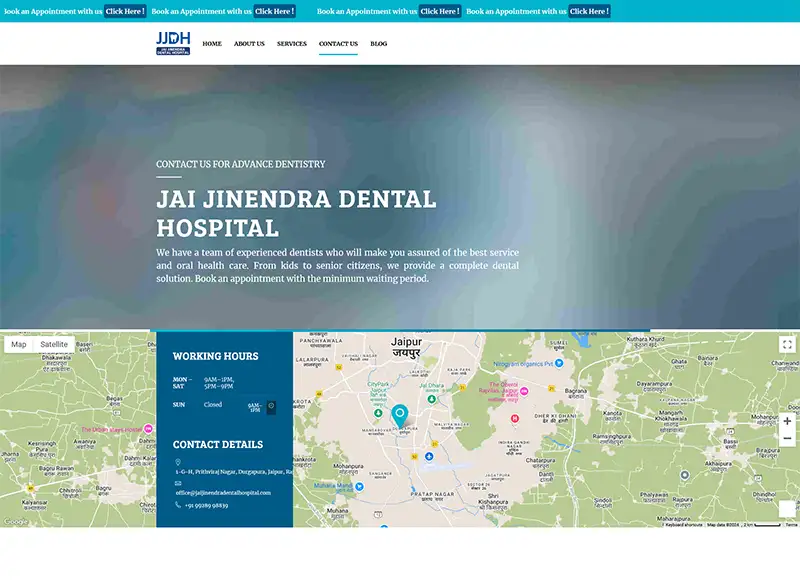Enter fullscreen mode on the Google map

[x=786, y=344]
